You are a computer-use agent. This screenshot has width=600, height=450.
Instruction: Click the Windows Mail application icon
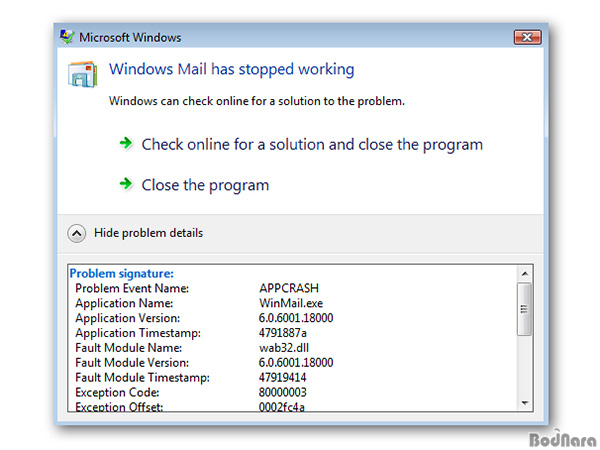pos(83,74)
